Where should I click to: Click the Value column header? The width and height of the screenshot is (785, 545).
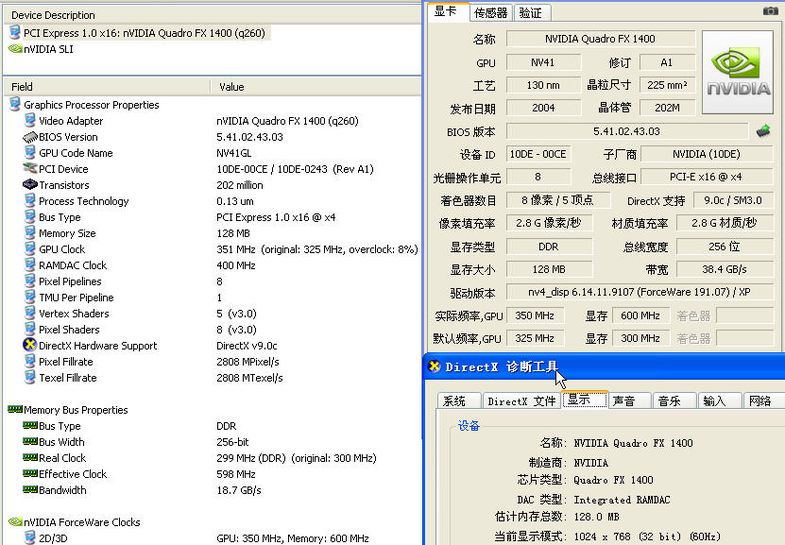tap(315, 87)
